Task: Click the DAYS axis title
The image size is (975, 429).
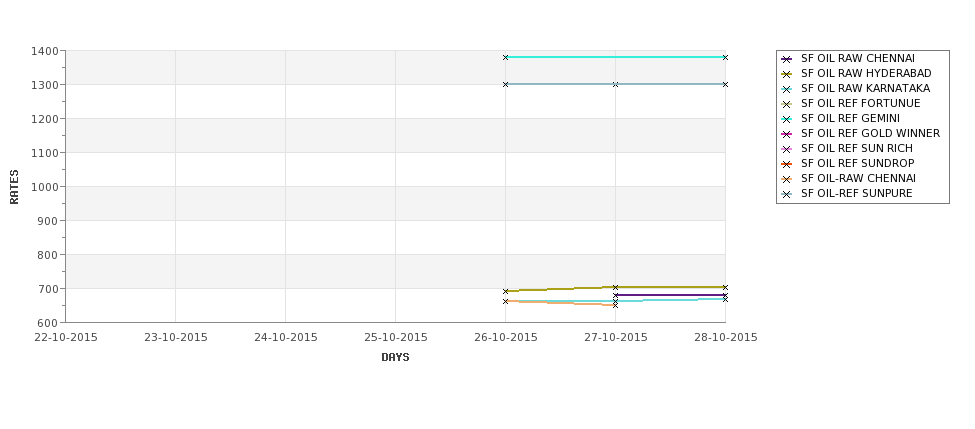Action: (x=395, y=358)
